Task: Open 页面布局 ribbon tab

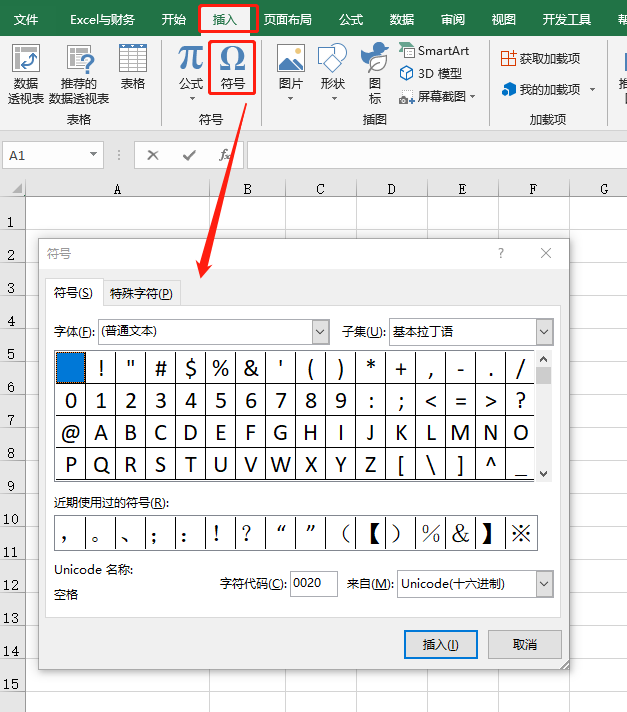Action: (288, 20)
